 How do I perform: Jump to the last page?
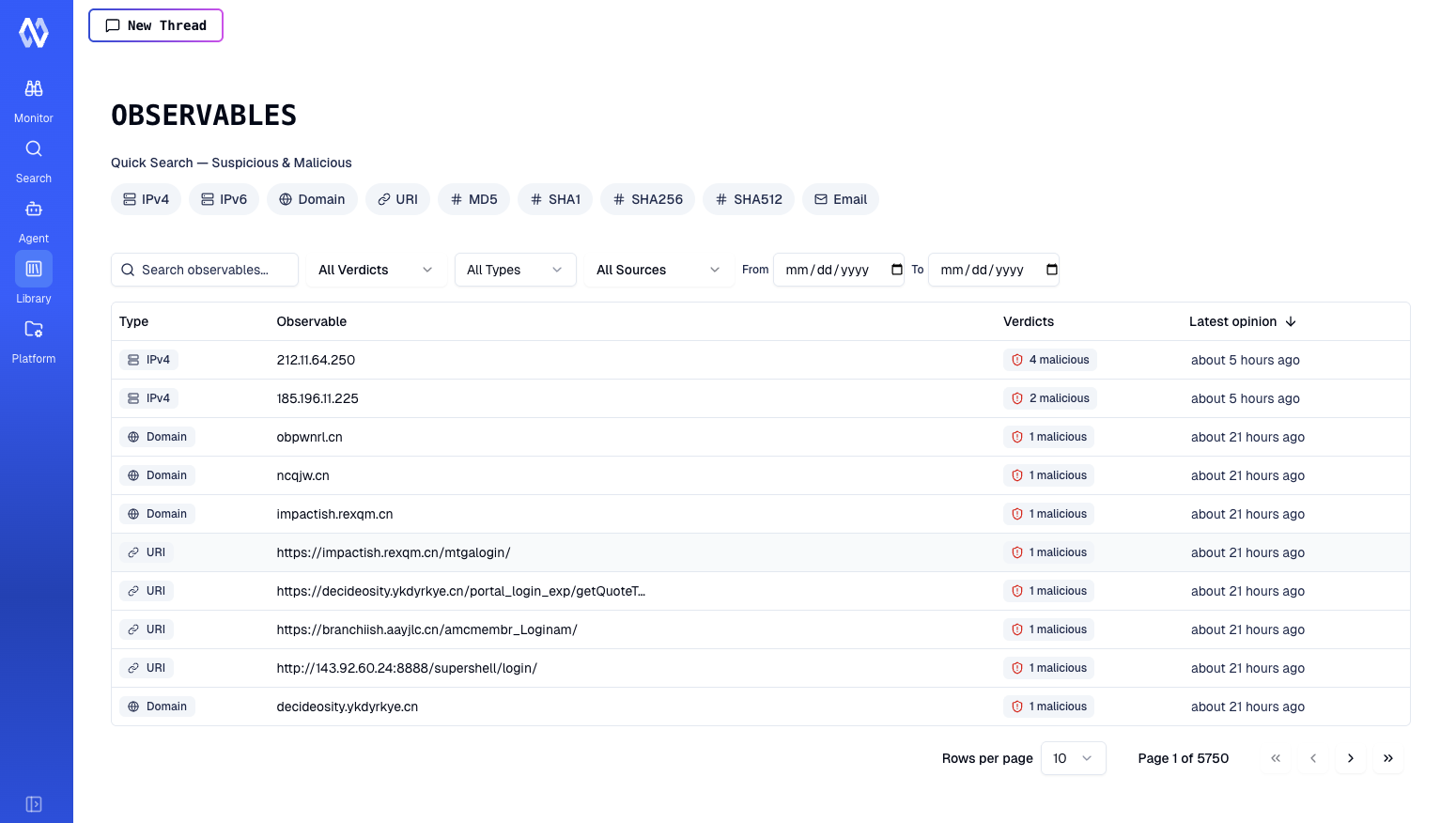click(x=1388, y=758)
